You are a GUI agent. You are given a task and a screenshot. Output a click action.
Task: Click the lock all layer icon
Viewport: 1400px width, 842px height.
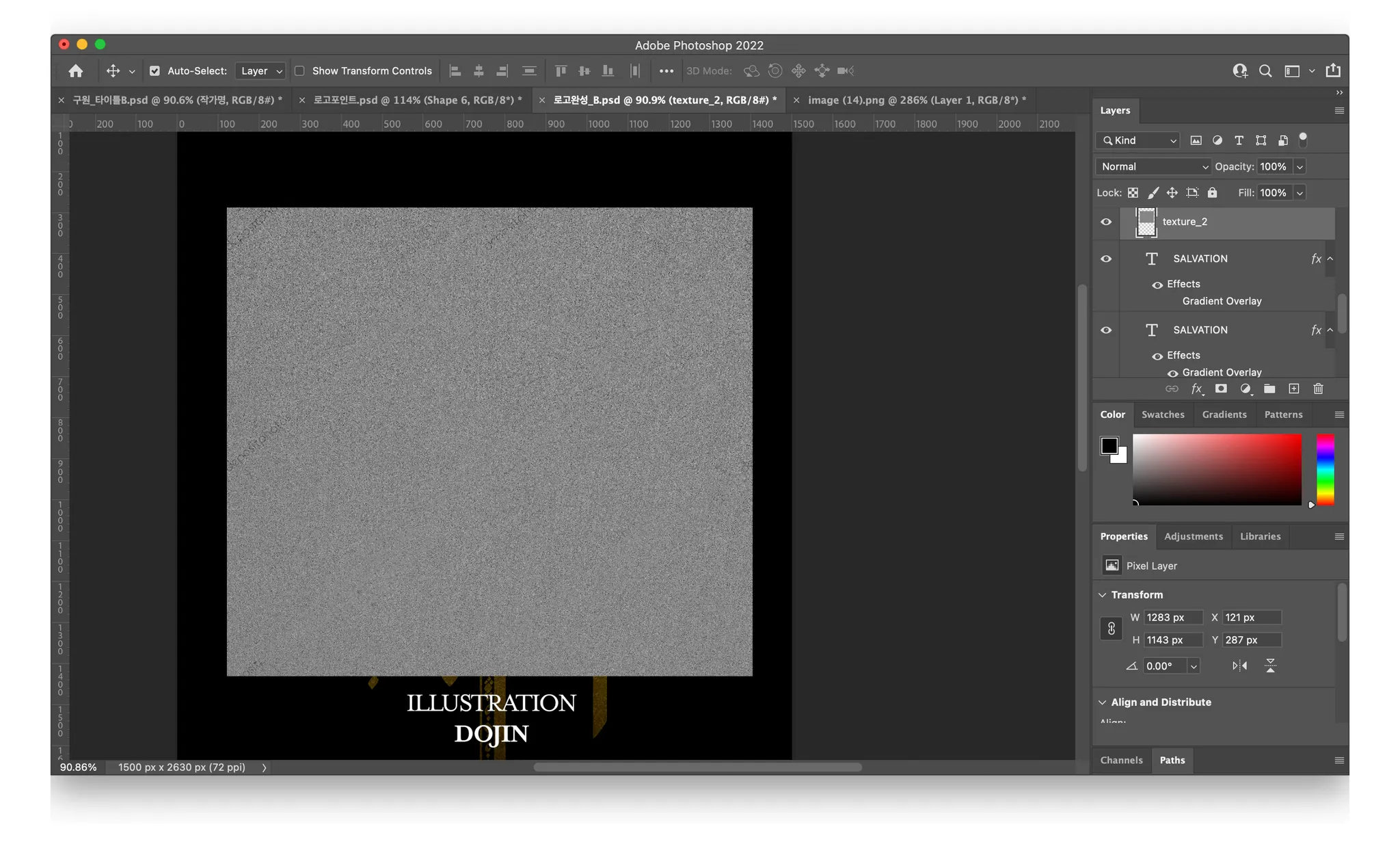pos(1212,193)
